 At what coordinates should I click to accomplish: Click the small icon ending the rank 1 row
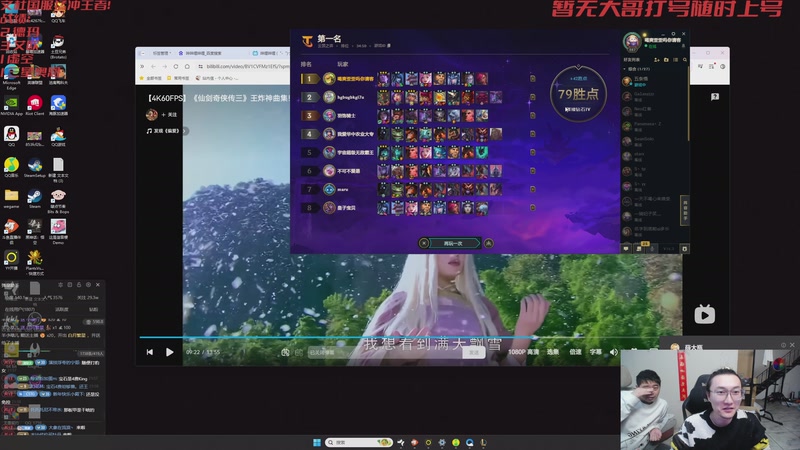[533, 79]
